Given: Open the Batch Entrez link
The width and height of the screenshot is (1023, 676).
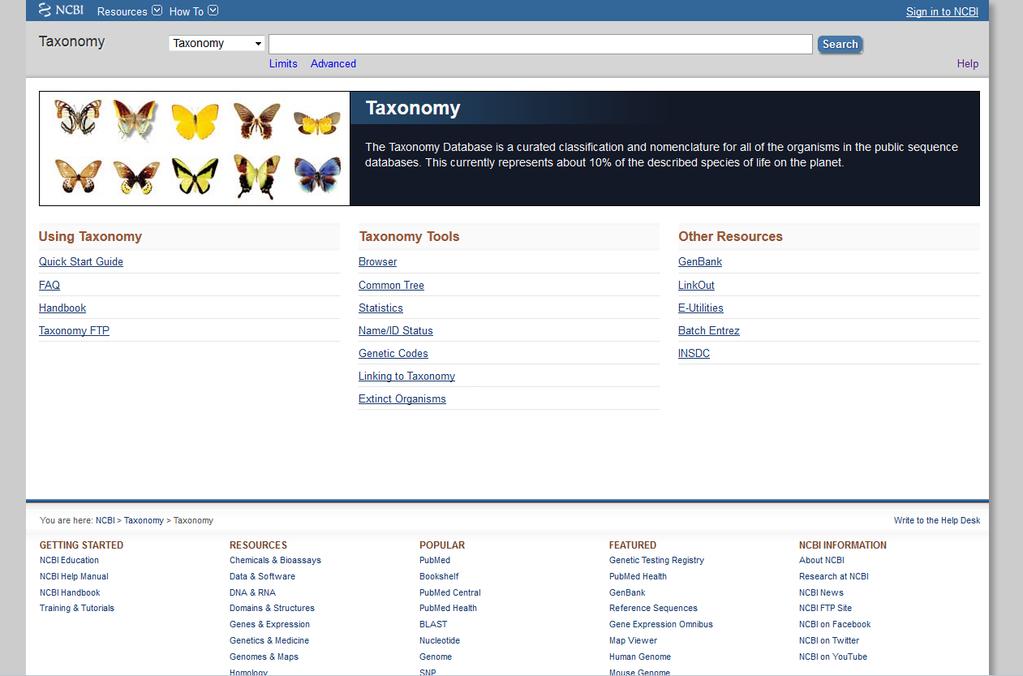Looking at the screenshot, I should coord(709,331).
